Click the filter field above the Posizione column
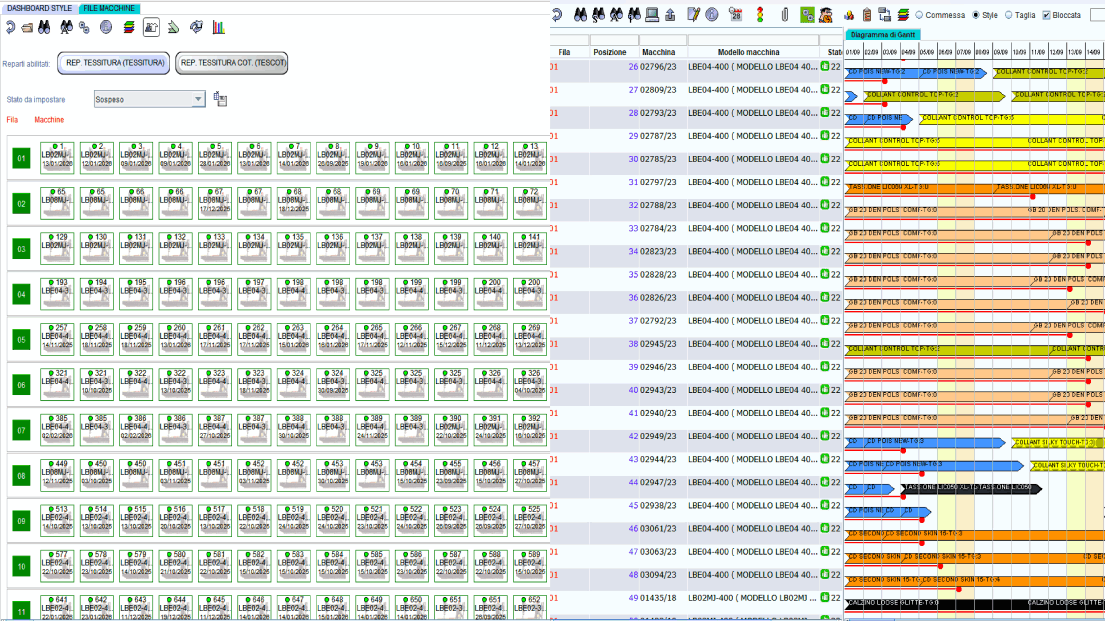Image resolution: width=1105 pixels, height=621 pixels. pyautogui.click(x=615, y=40)
